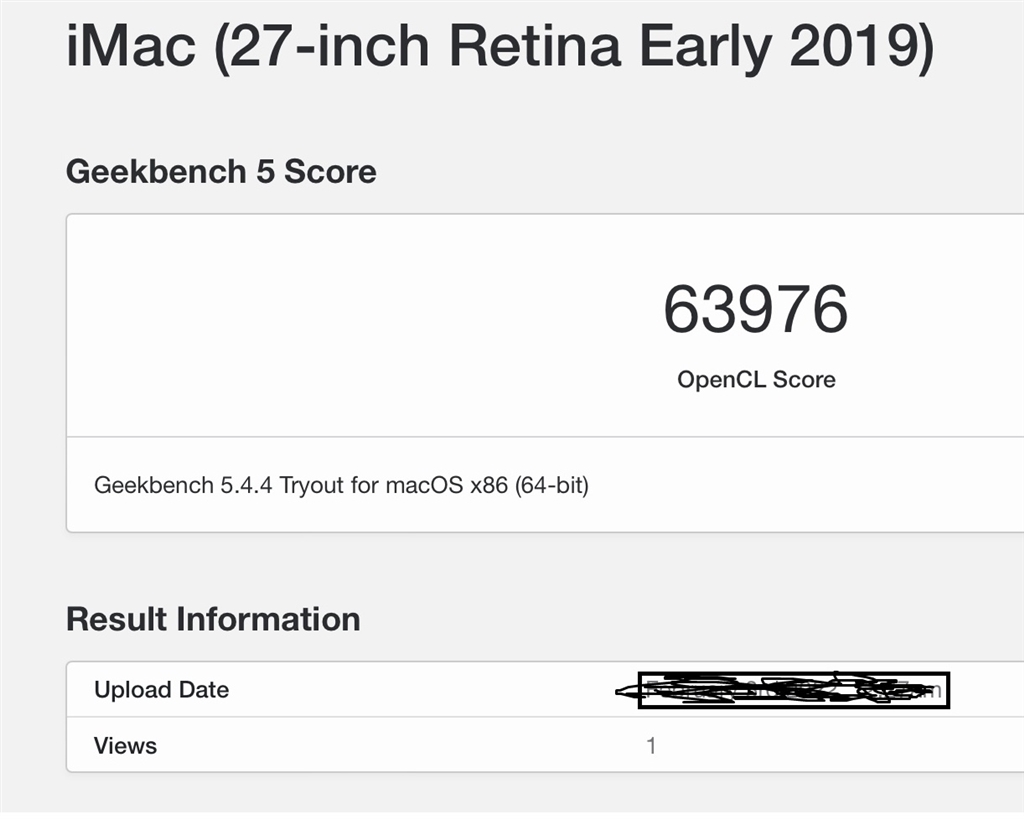This screenshot has height=819, width=1024.
Task: Click the 63976 score number
Action: coord(756,309)
